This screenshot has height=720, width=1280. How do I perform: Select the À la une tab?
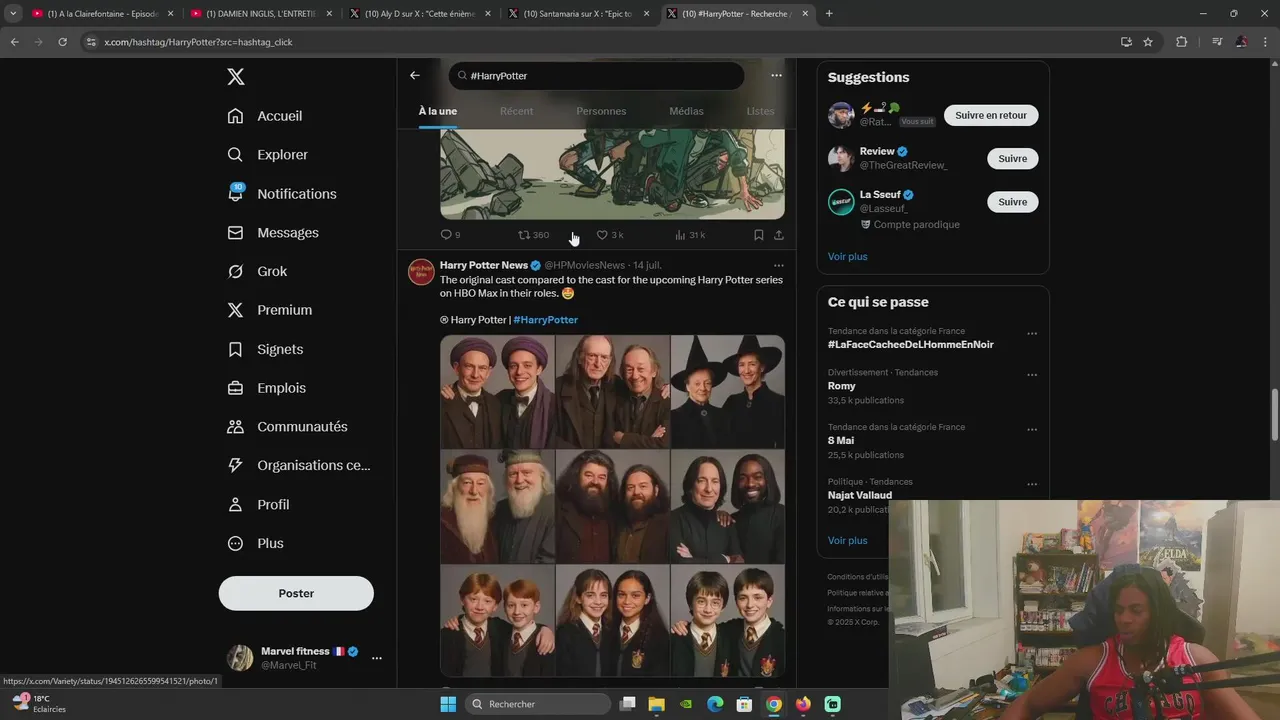pos(438,111)
